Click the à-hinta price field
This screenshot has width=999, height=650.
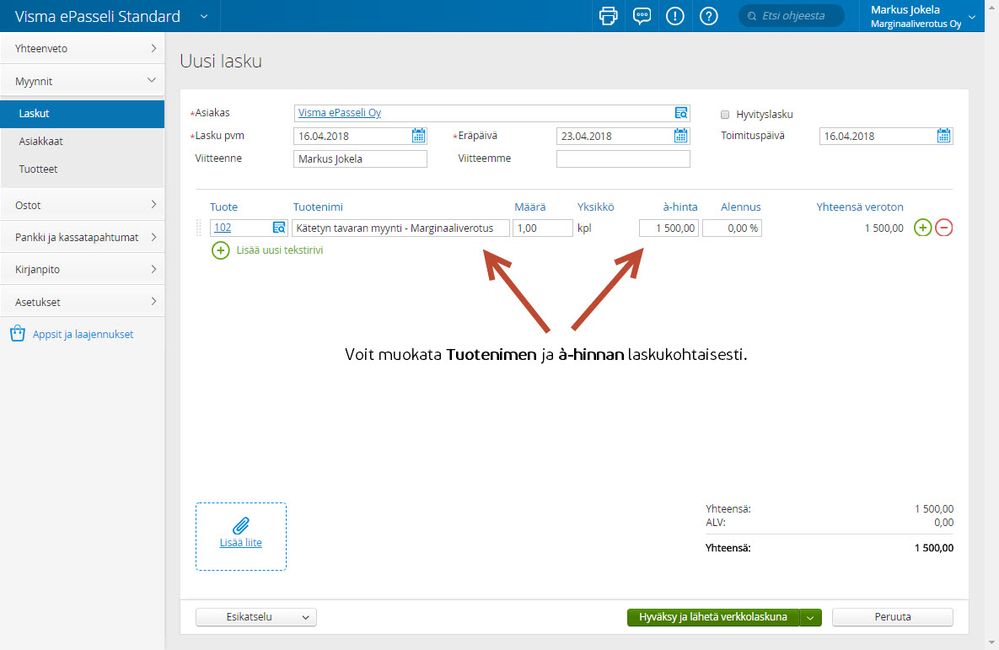(x=669, y=228)
